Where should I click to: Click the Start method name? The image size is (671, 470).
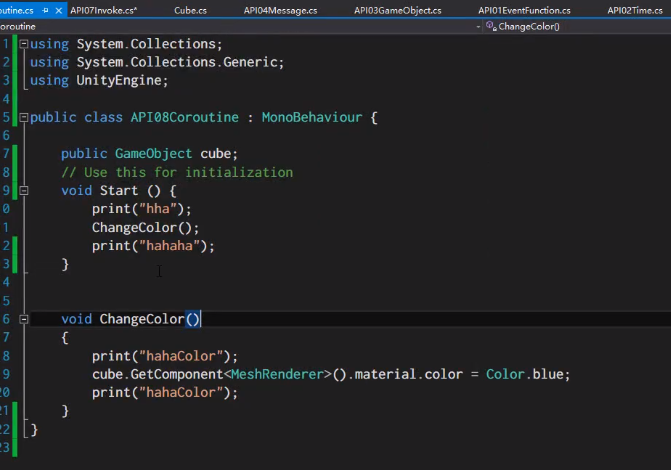coord(119,190)
